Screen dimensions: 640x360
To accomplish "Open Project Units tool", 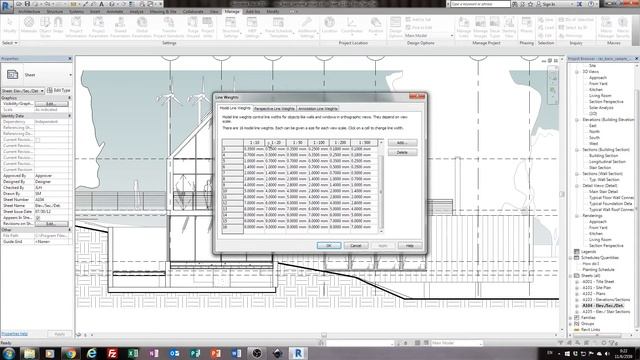I will pyautogui.click(x=207, y=27).
